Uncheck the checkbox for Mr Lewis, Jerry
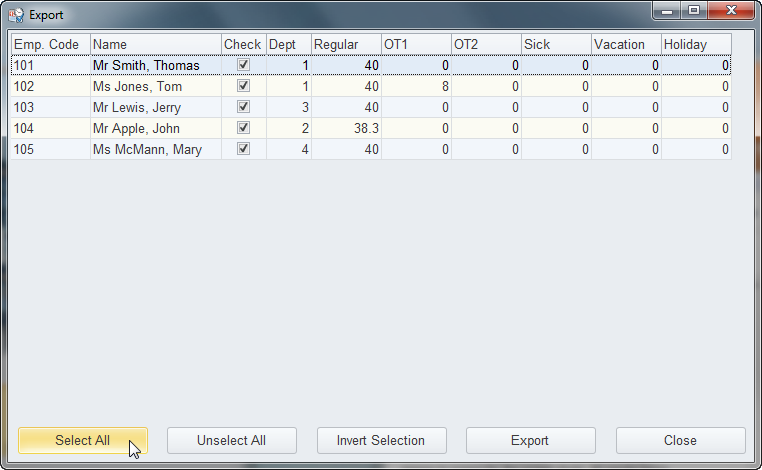The image size is (762, 470). (243, 107)
